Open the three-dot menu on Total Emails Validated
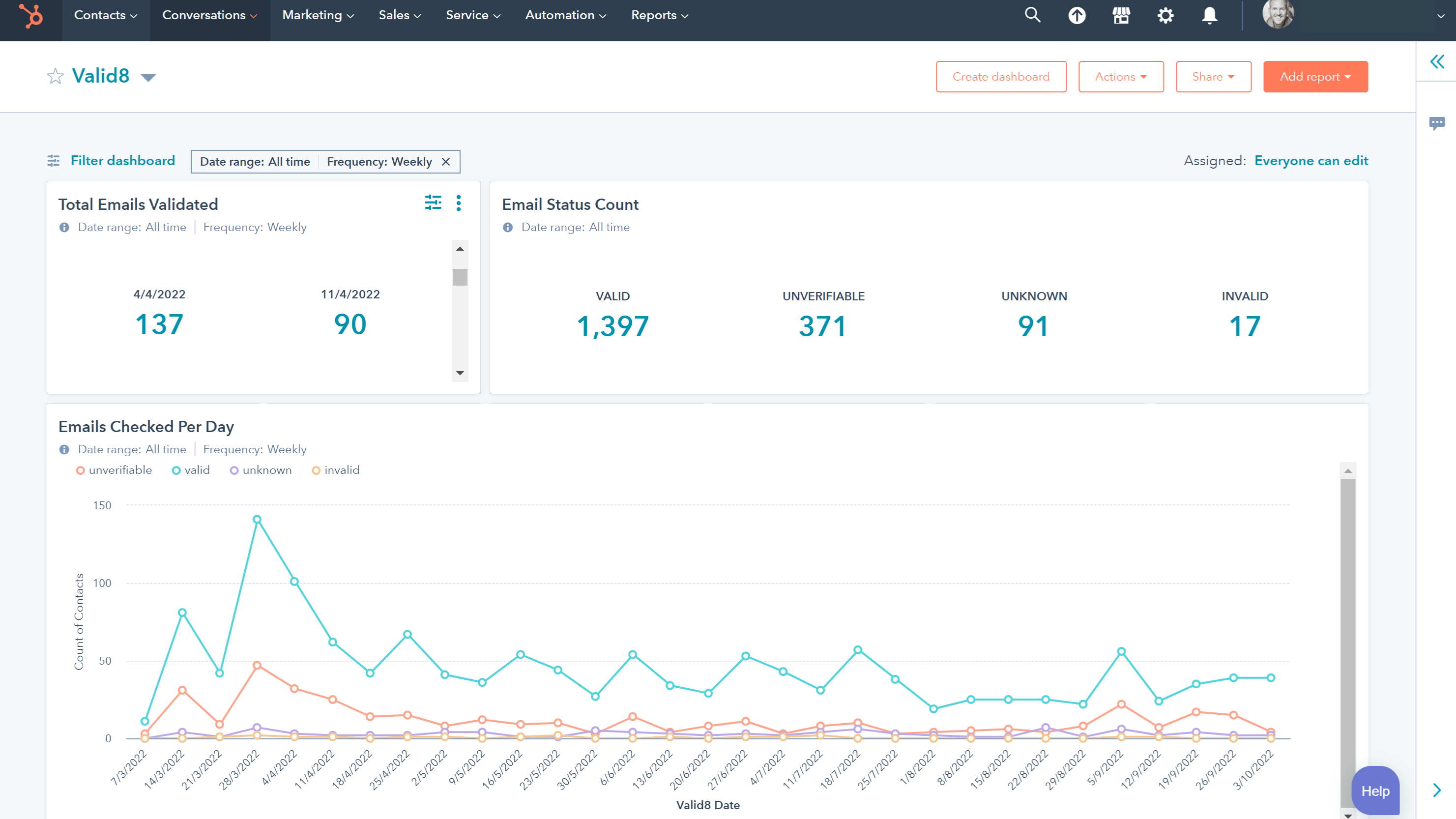The height and width of the screenshot is (819, 1456). coord(459,203)
